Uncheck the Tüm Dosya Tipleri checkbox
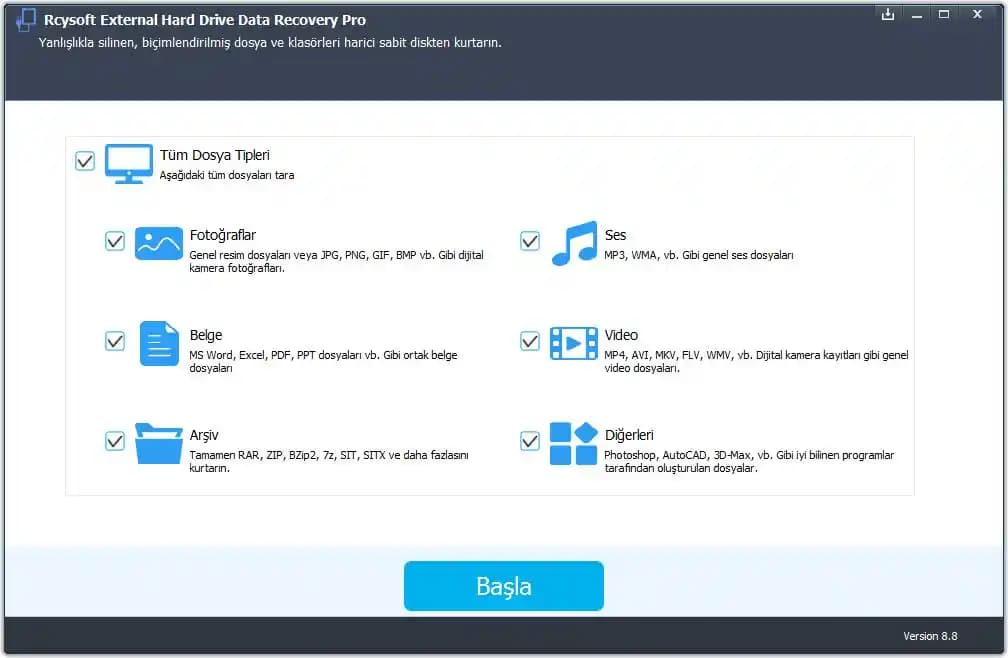This screenshot has width=1008, height=658. [x=85, y=161]
